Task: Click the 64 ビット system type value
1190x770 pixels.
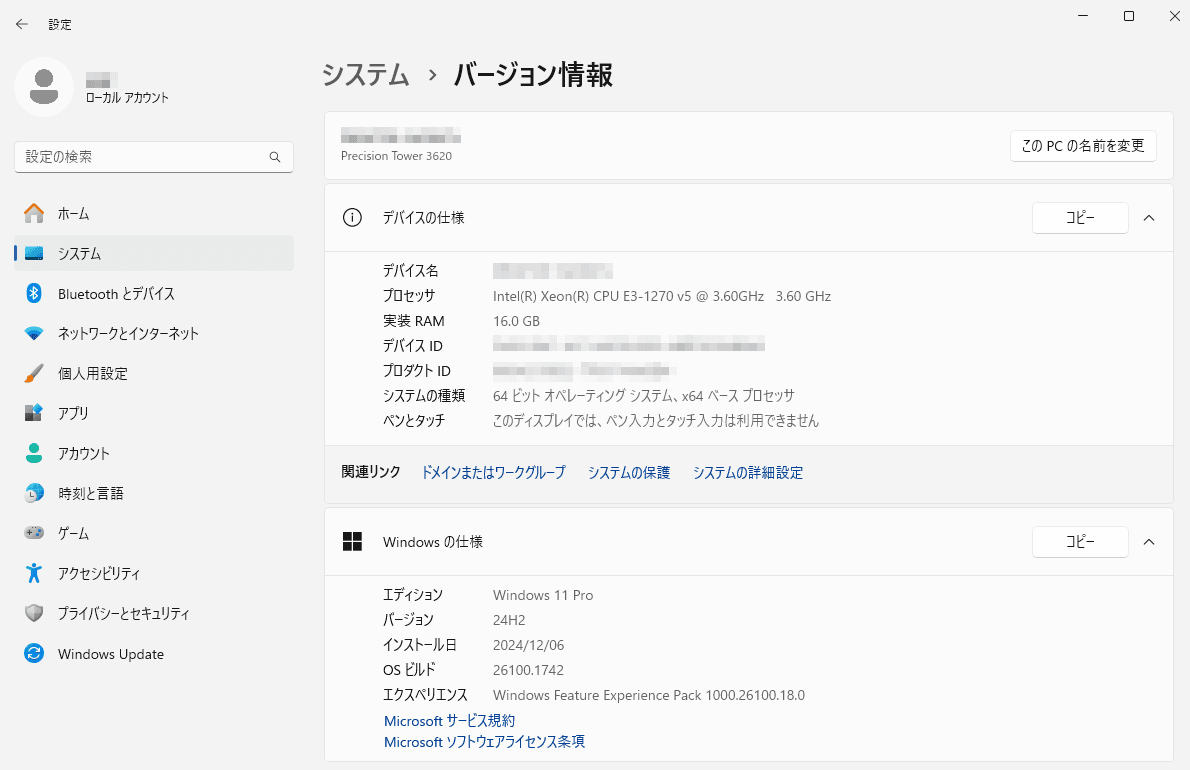Action: 644,396
